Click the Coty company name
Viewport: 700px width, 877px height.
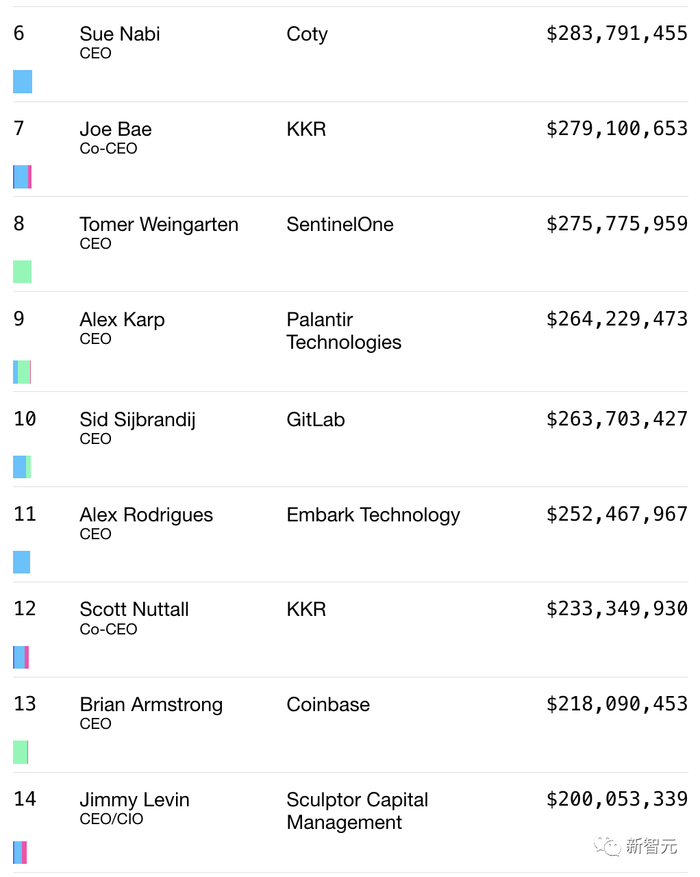click(x=307, y=34)
